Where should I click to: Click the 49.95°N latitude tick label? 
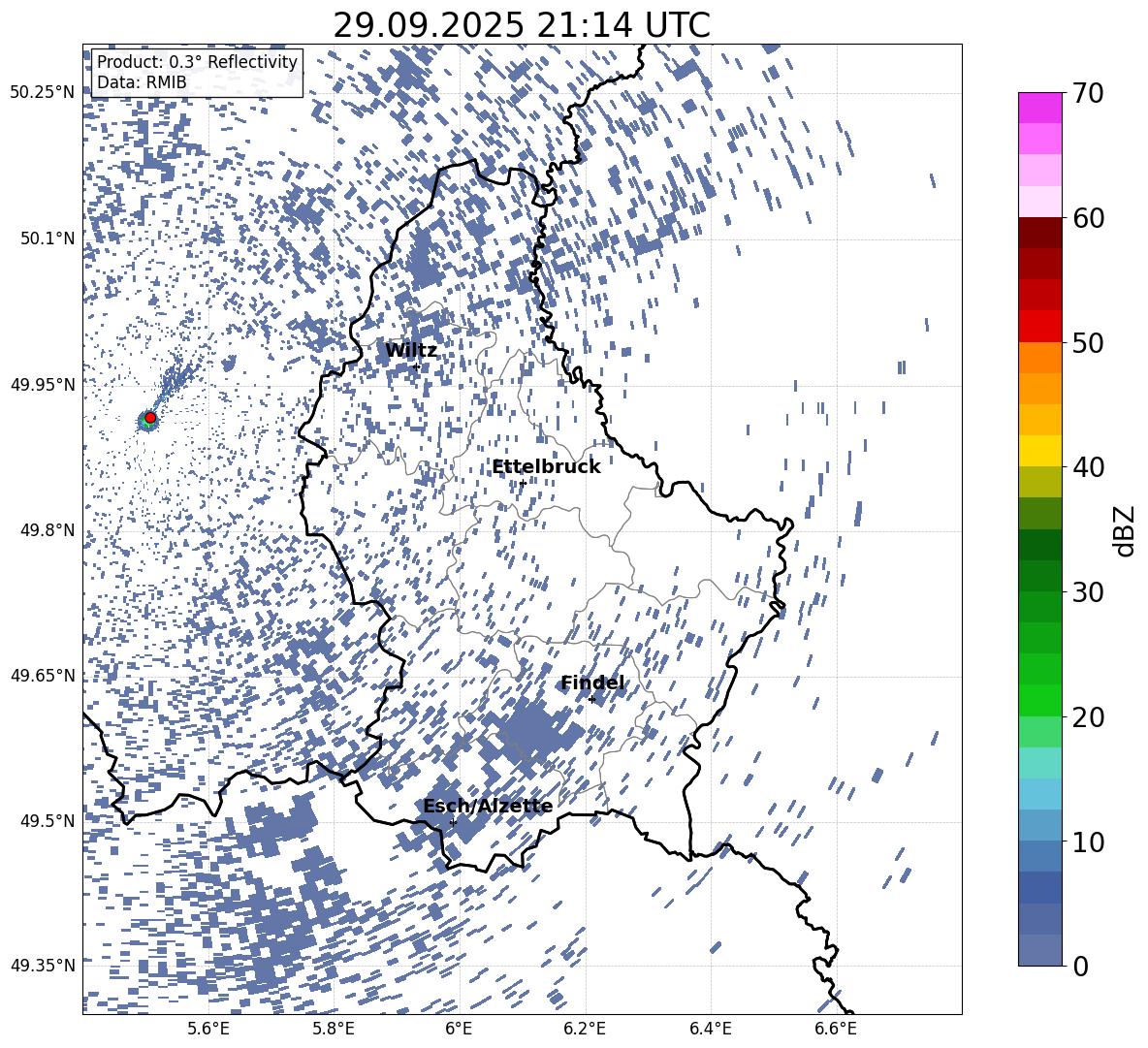[44, 385]
